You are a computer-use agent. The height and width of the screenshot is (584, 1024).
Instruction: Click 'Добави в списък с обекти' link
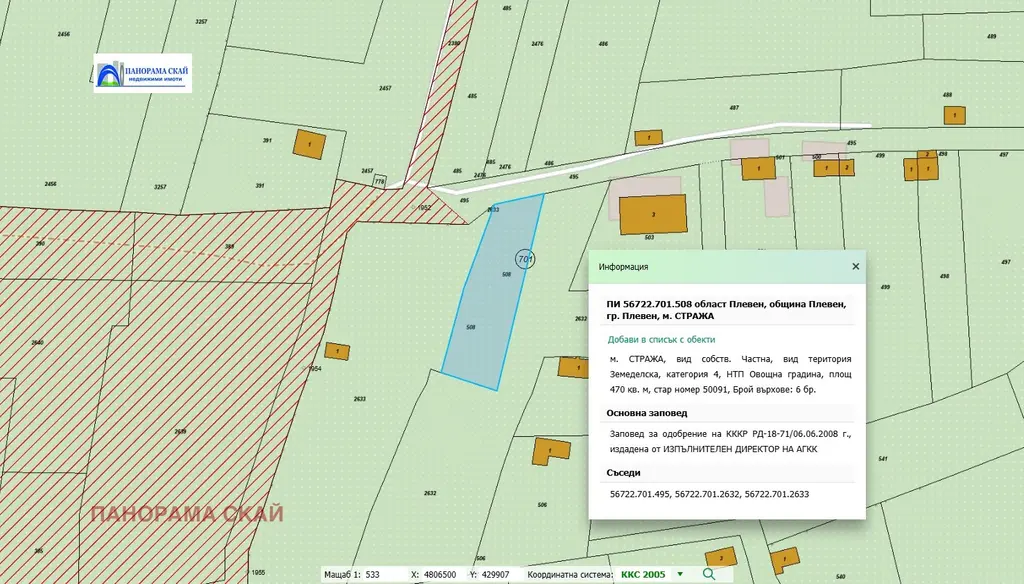coord(661,340)
